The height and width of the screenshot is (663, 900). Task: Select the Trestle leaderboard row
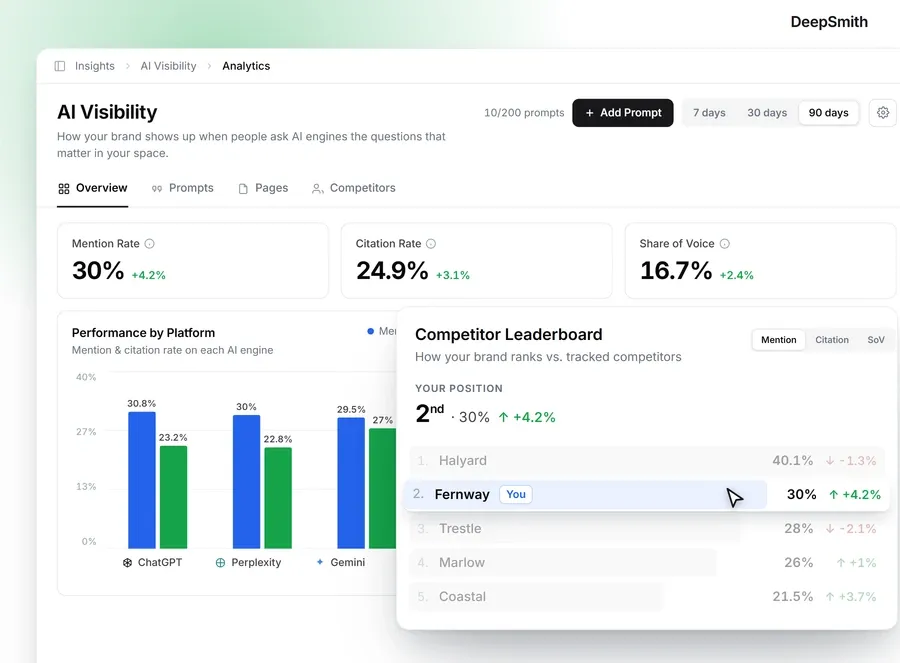click(x=647, y=529)
